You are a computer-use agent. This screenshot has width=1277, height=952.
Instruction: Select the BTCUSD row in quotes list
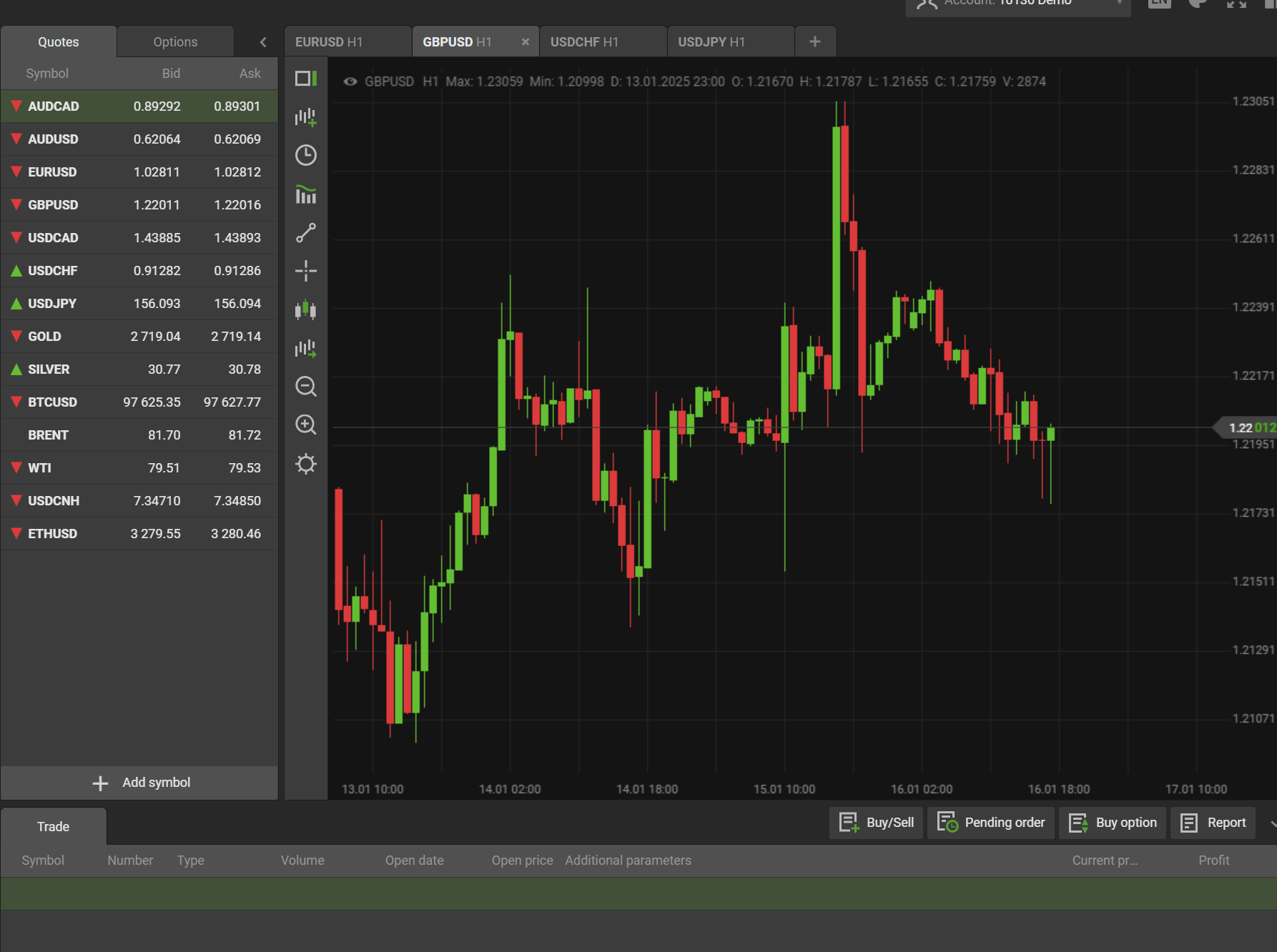coord(139,402)
